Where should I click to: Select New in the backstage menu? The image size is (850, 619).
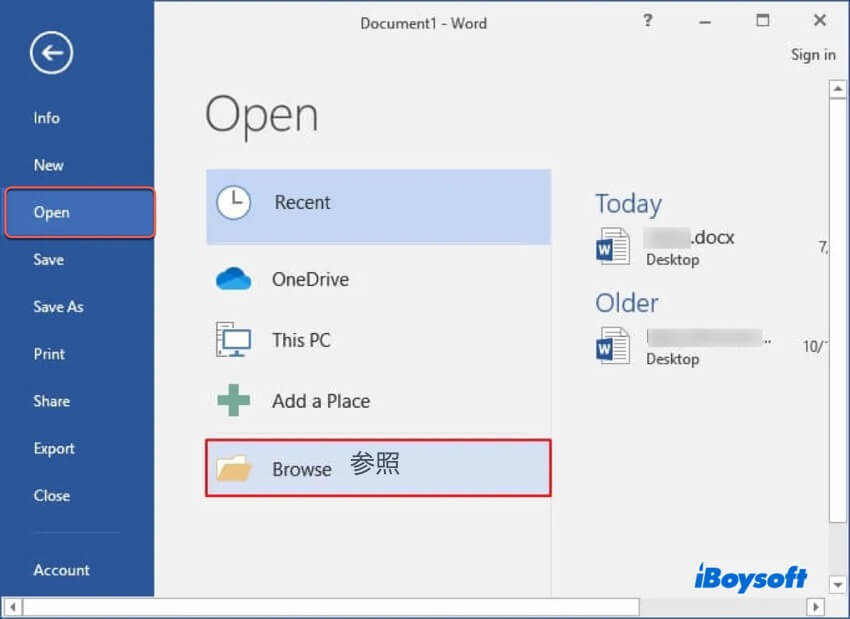pyautogui.click(x=48, y=165)
